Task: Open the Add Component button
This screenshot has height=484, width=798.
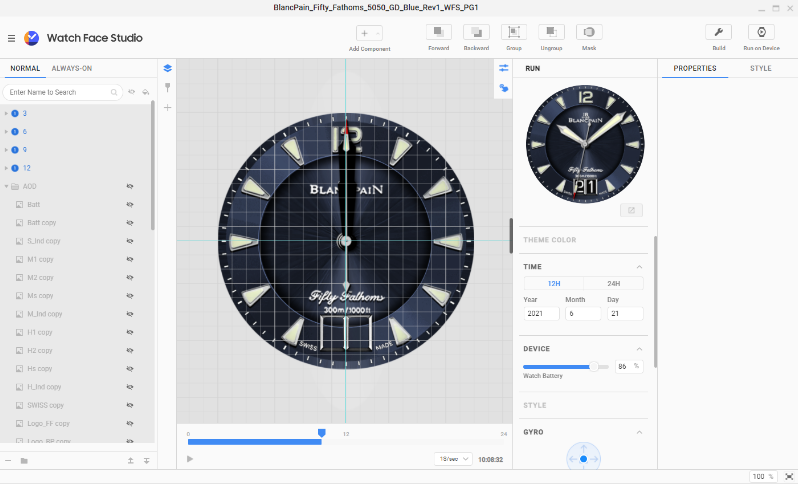Action: click(369, 34)
